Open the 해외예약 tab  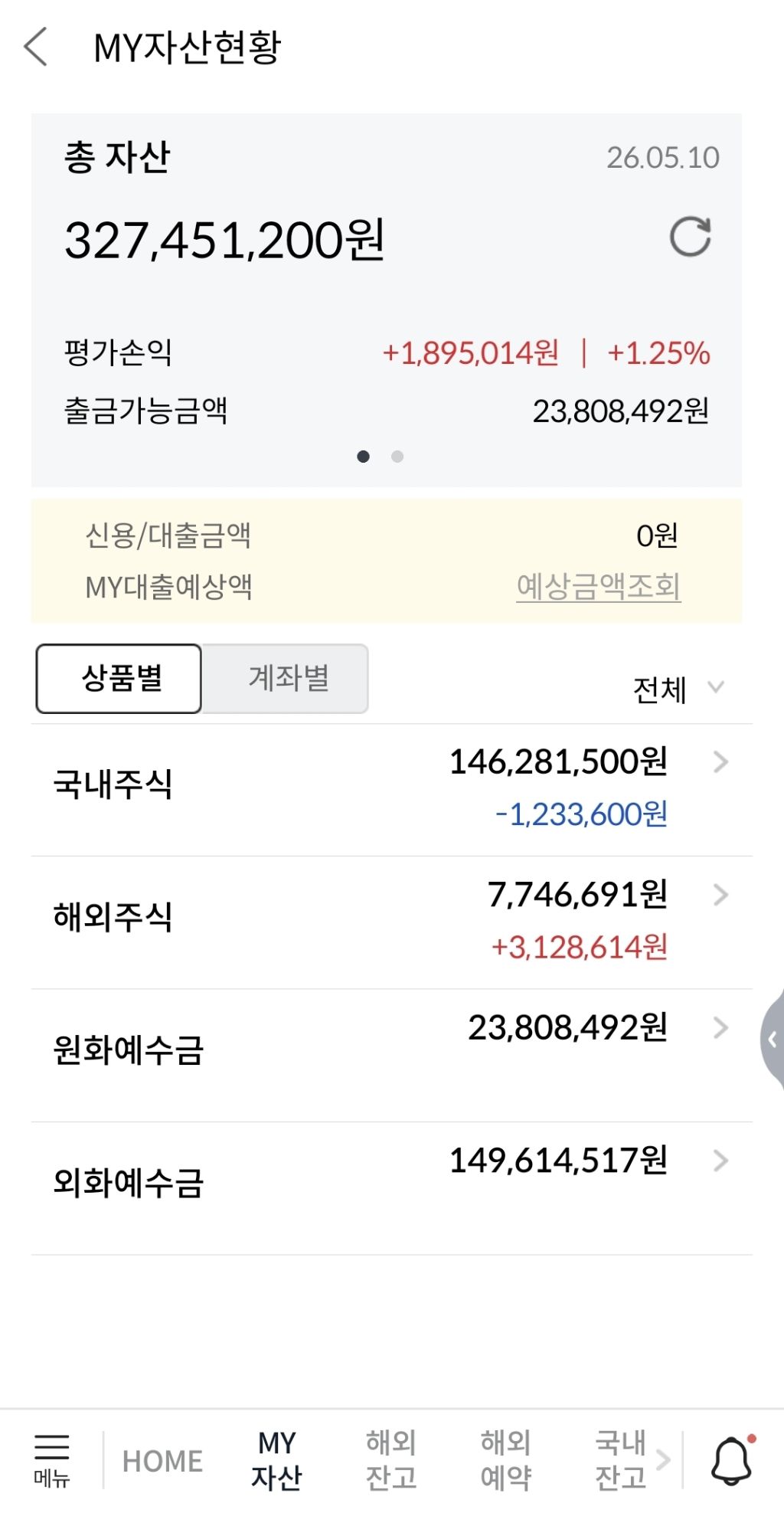pyautogui.click(x=505, y=1460)
